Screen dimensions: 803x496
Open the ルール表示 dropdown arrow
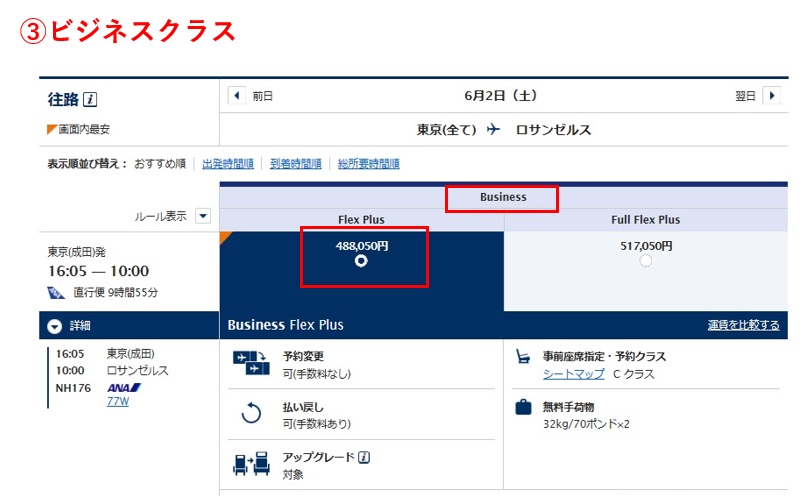[x=203, y=216]
